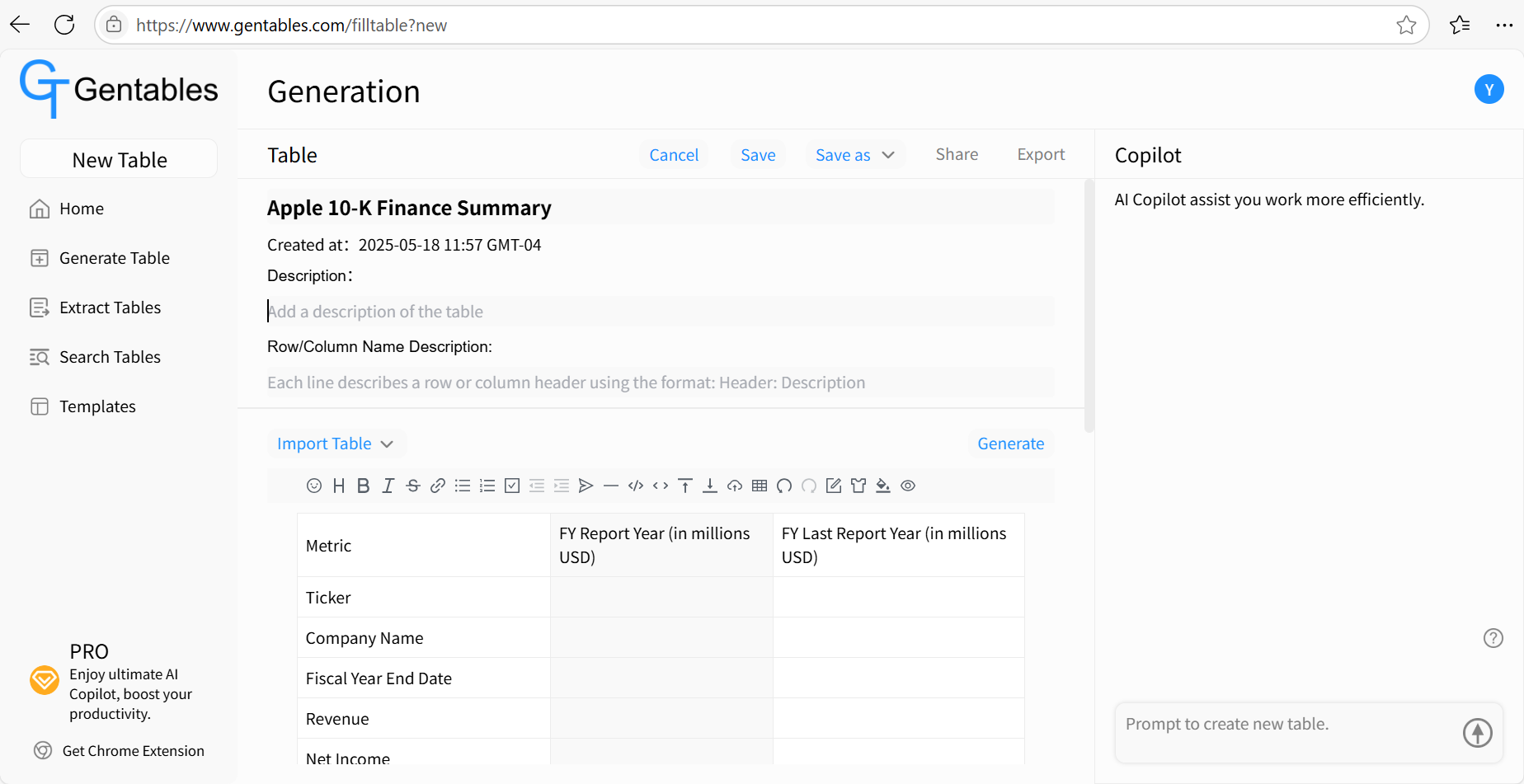The width and height of the screenshot is (1524, 784).
Task: Open the paint bucket fill color tool
Action: tap(883, 486)
